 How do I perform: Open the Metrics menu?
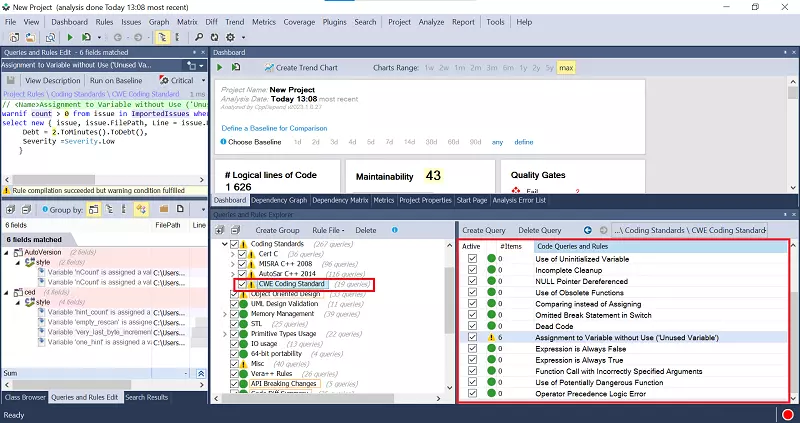pyautogui.click(x=264, y=22)
